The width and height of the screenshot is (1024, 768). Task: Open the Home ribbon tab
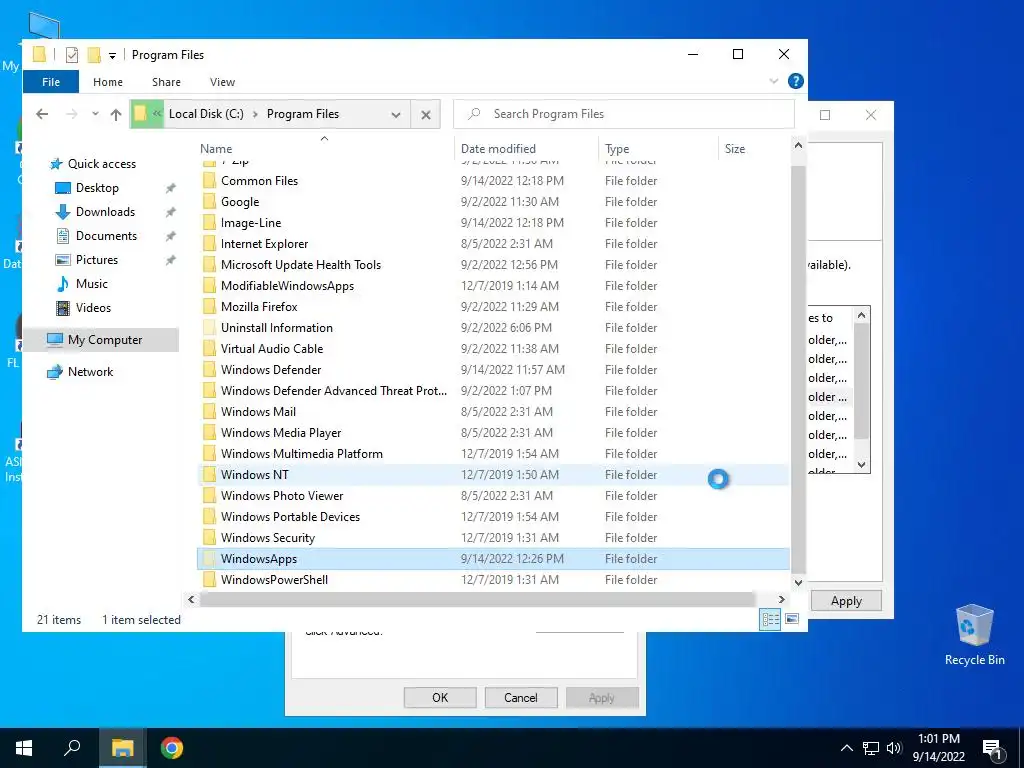(108, 82)
